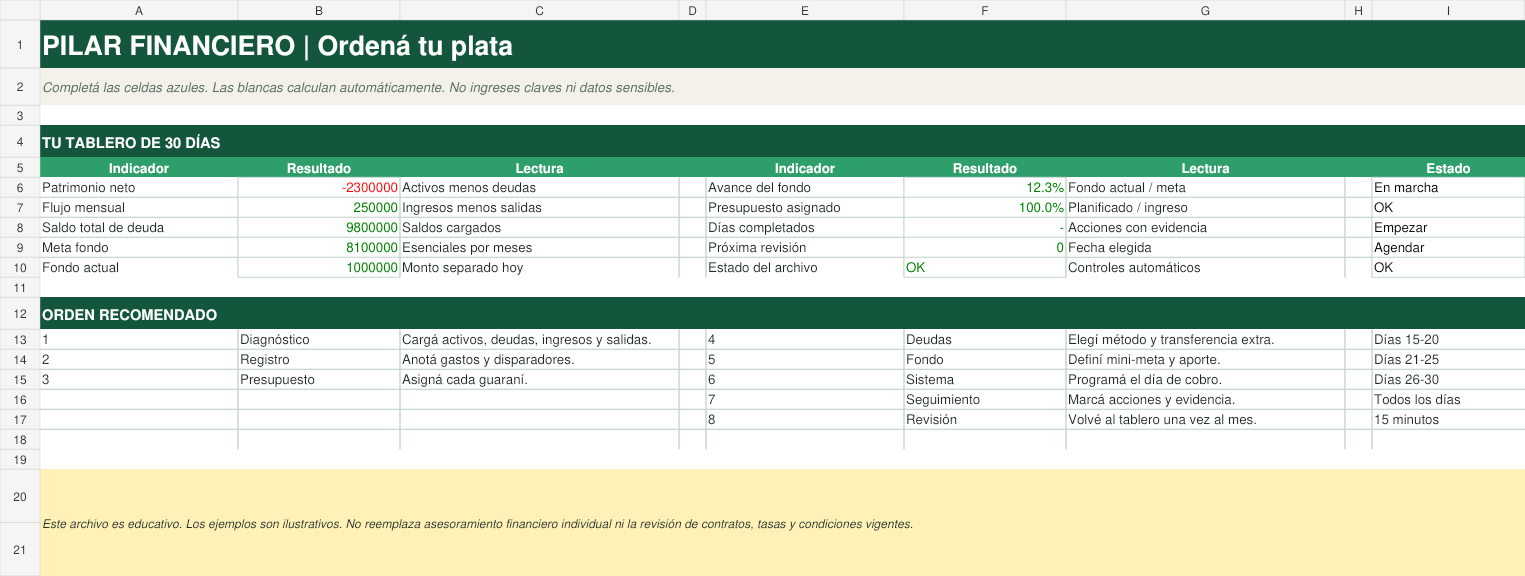Viewport: 1525px width, 576px height.
Task: Click 'Cargá activos, deudas, ingresos y salidas.'
Action: click(539, 340)
